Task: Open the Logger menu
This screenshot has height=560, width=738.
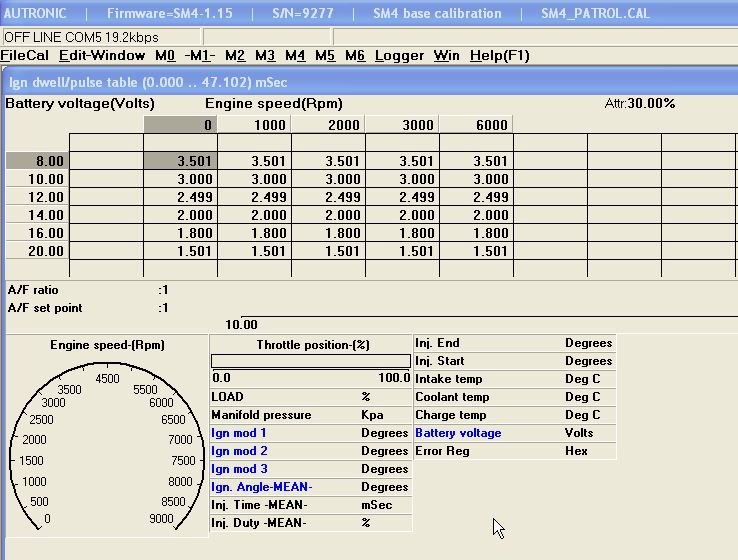Action: pyautogui.click(x=400, y=56)
